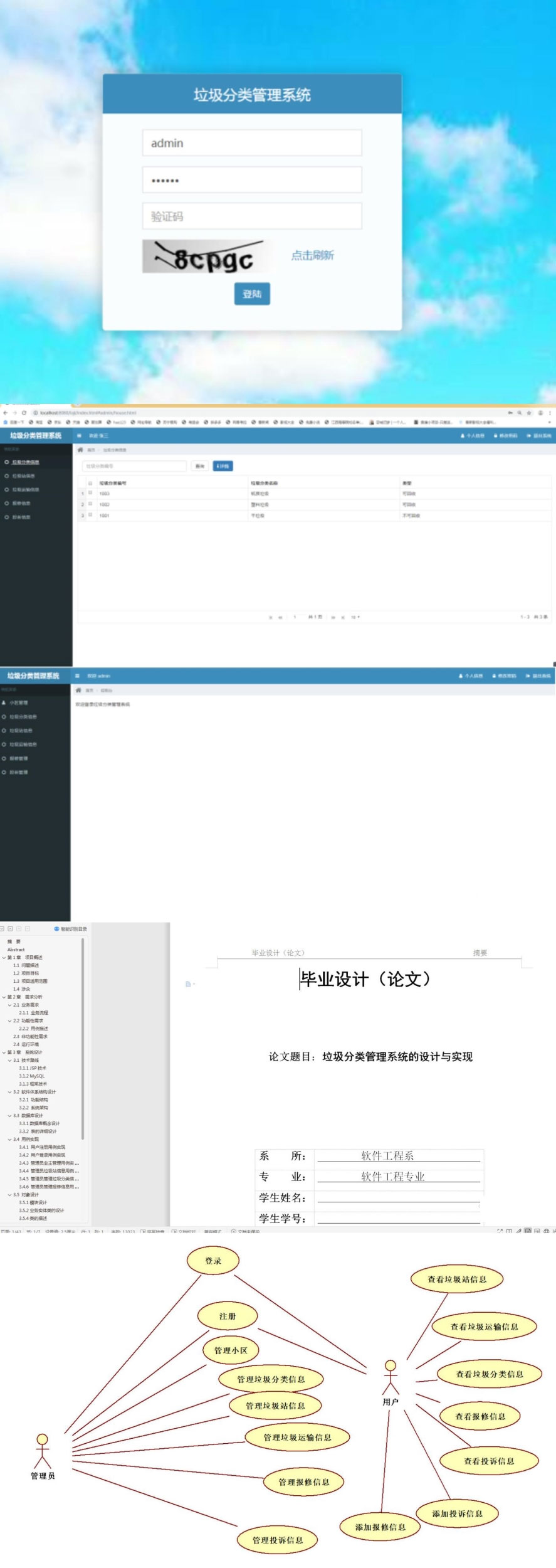
Task: Click the 8cpgc captcha image
Action: click(x=206, y=257)
